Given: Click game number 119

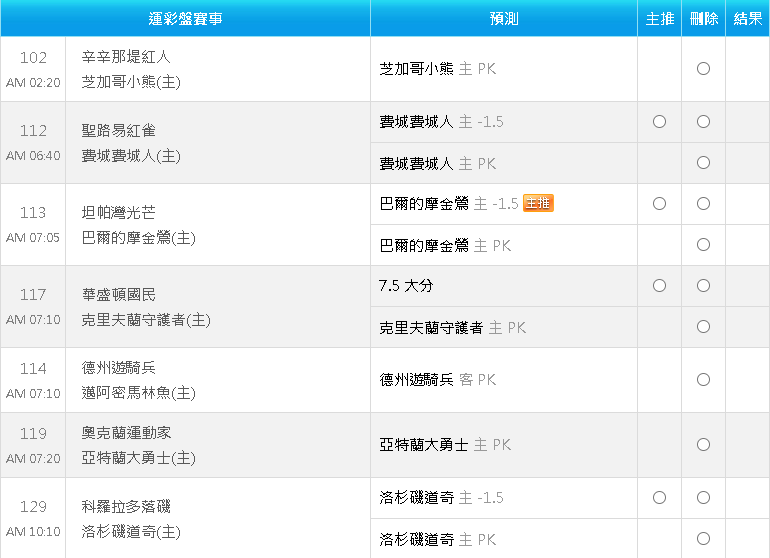Looking at the screenshot, I should 33,434.
